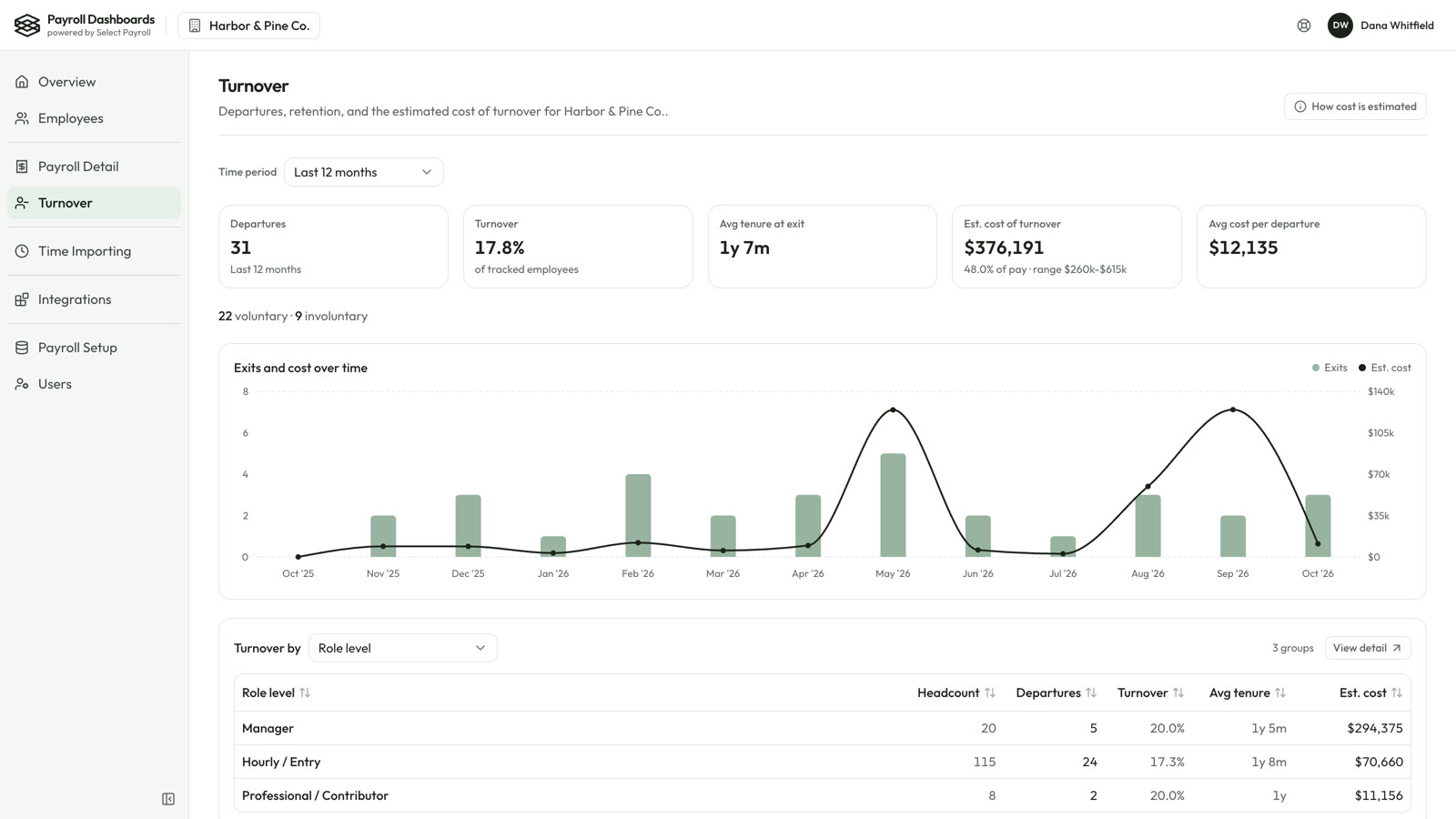Sort table by Avg tenure arrows
The width and height of the screenshot is (1456, 819).
[x=1280, y=693]
